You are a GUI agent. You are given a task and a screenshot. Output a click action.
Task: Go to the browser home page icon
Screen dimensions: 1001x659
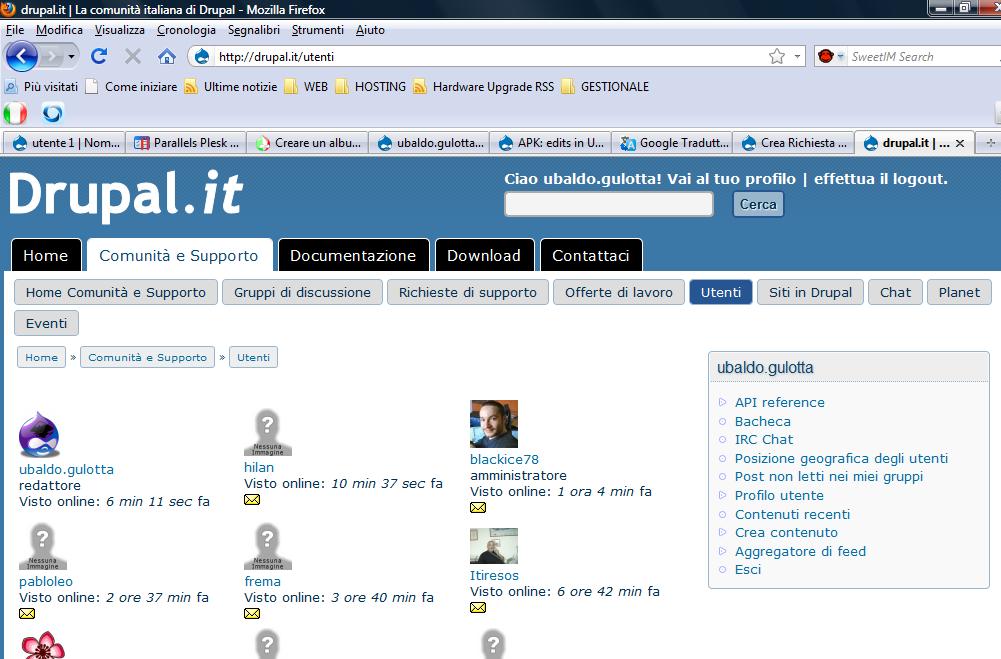click(167, 57)
